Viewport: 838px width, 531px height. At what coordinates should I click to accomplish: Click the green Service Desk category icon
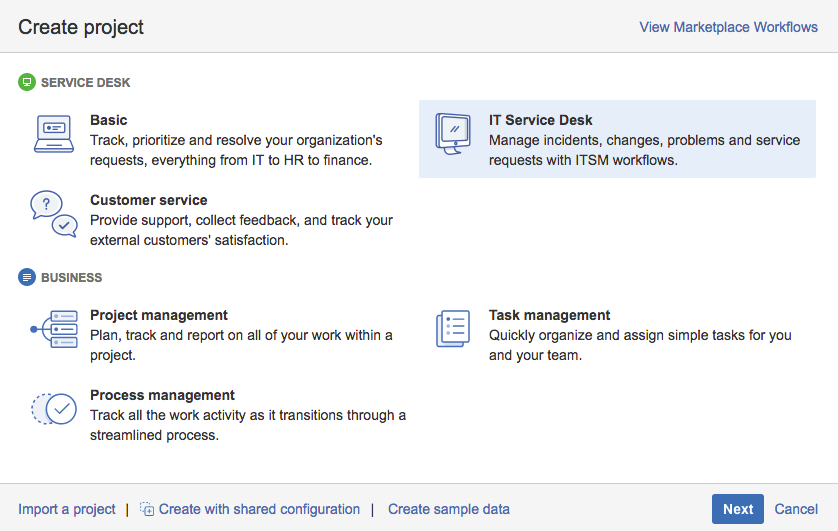[x=27, y=82]
